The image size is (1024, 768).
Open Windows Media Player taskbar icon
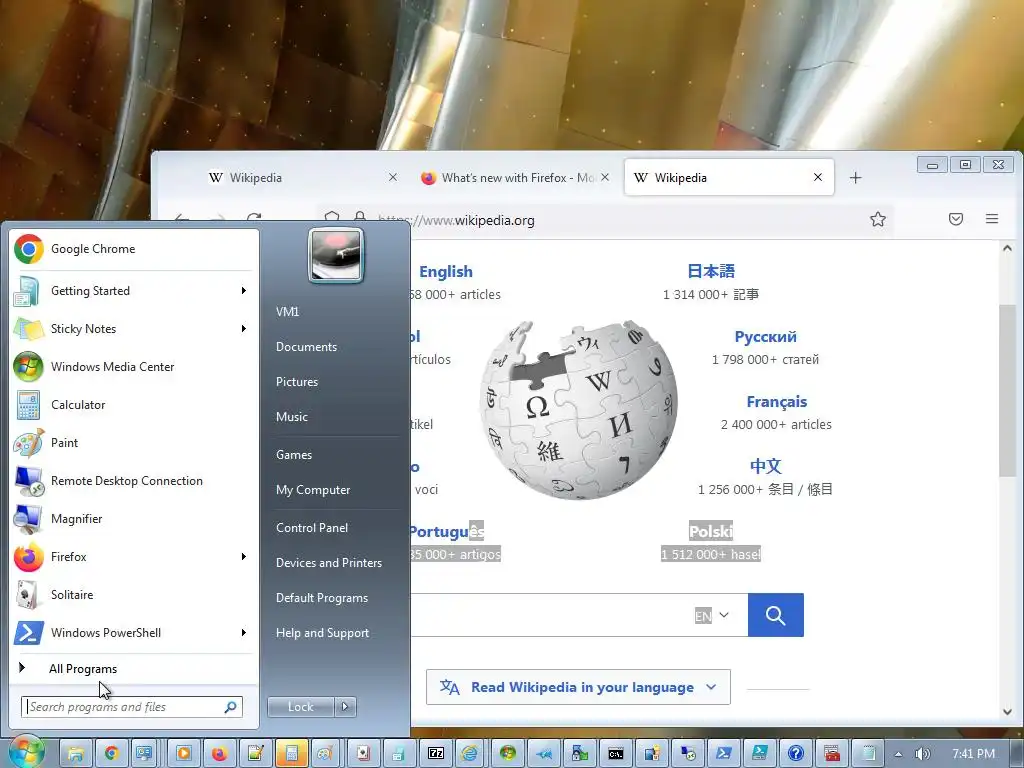point(184,754)
